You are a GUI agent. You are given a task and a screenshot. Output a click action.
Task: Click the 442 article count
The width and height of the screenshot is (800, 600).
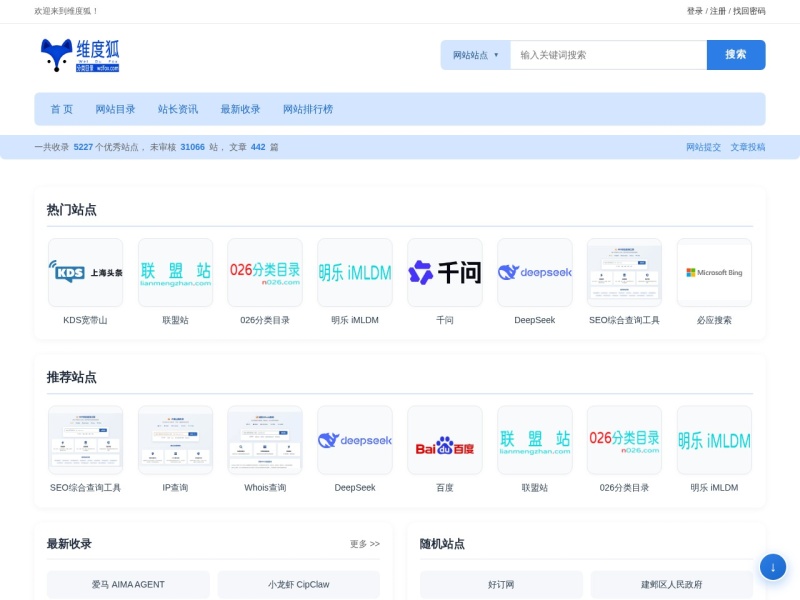click(x=258, y=147)
